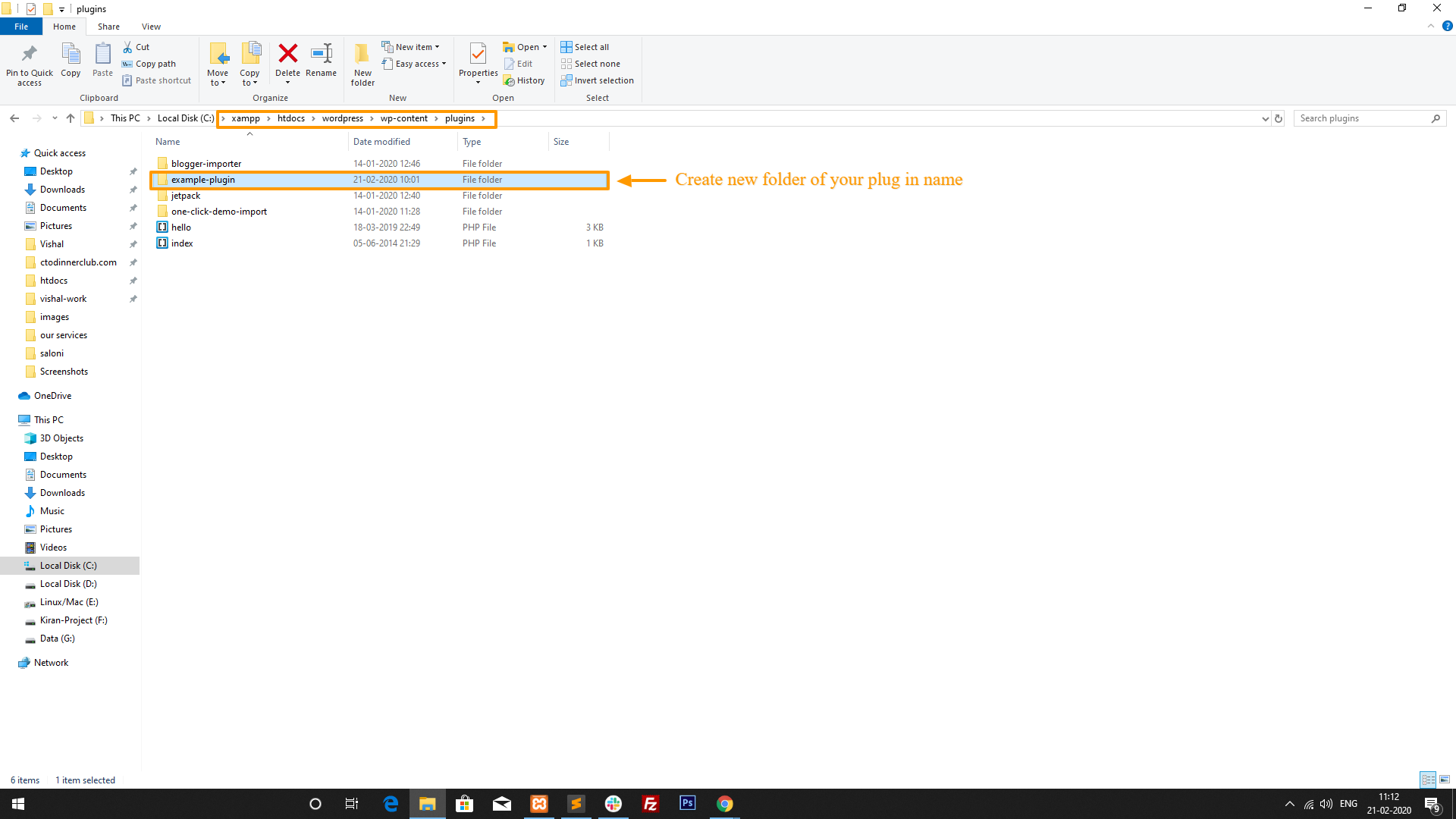
Task: Refresh the plugins folder view
Action: (x=1279, y=118)
